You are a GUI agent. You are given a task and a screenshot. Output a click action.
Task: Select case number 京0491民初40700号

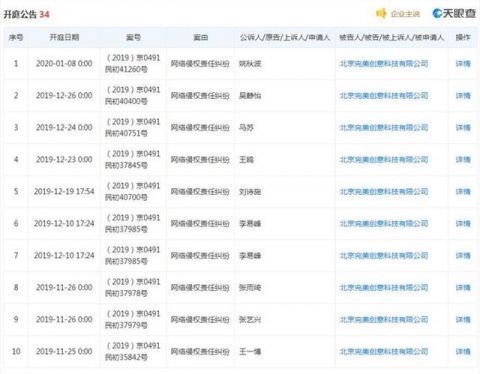click(133, 192)
